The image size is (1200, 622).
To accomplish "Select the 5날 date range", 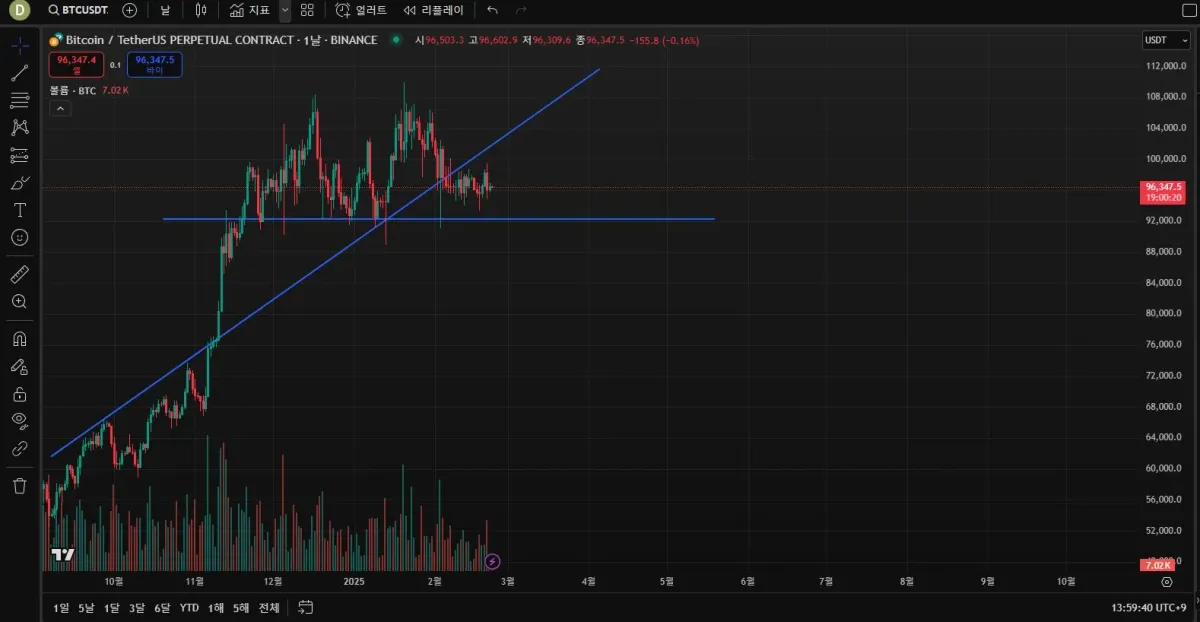I will [87, 607].
